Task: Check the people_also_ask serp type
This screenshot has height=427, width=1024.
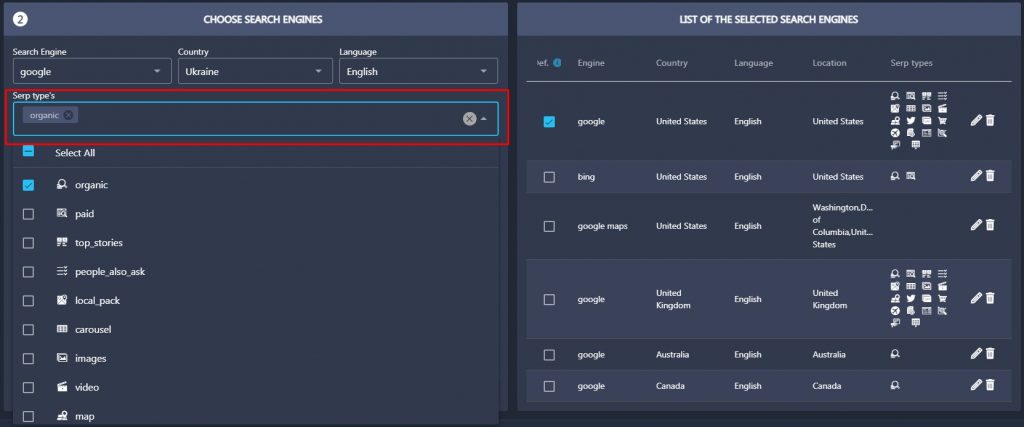Action: 28,272
